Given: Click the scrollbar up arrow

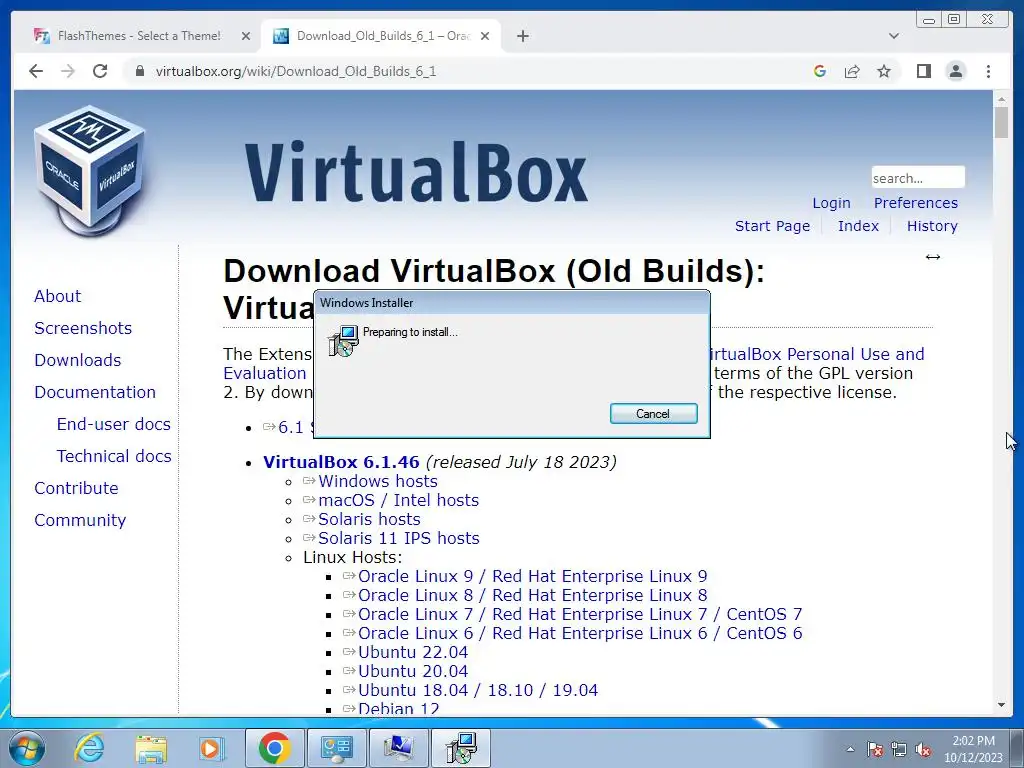Looking at the screenshot, I should coord(1001,99).
